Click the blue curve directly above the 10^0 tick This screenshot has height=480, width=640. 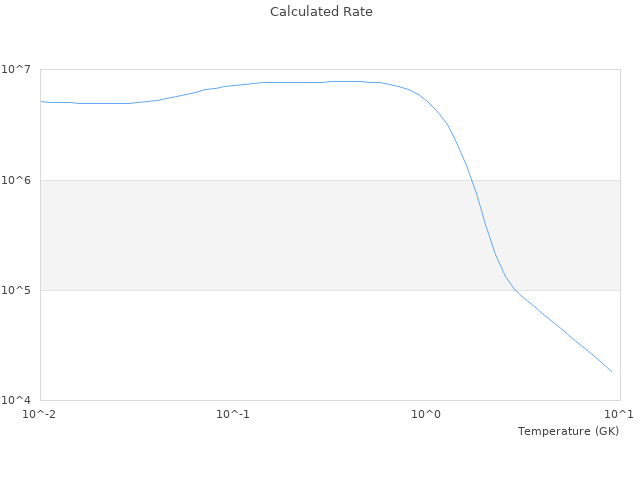pos(426,101)
